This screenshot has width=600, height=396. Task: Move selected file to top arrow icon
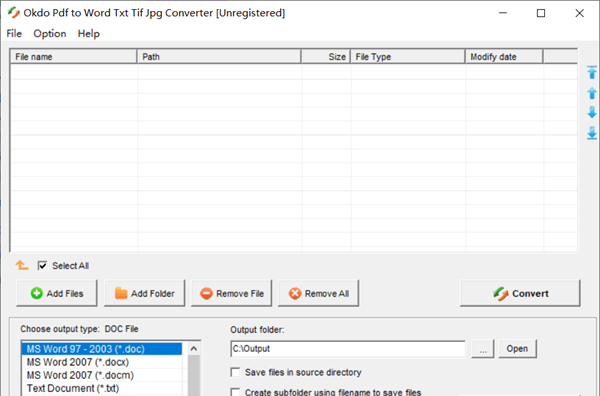pos(592,72)
